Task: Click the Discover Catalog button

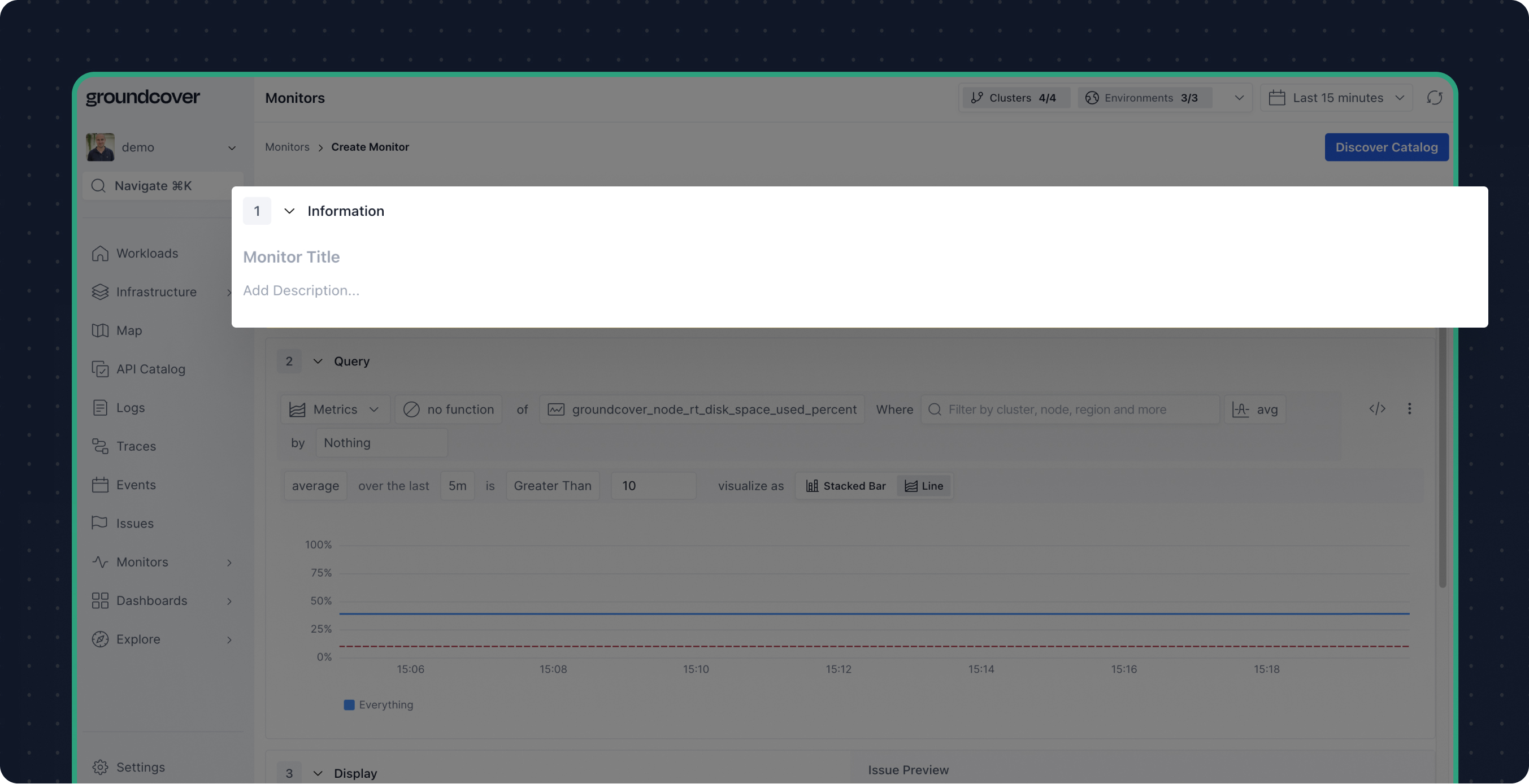Action: 1386,147
